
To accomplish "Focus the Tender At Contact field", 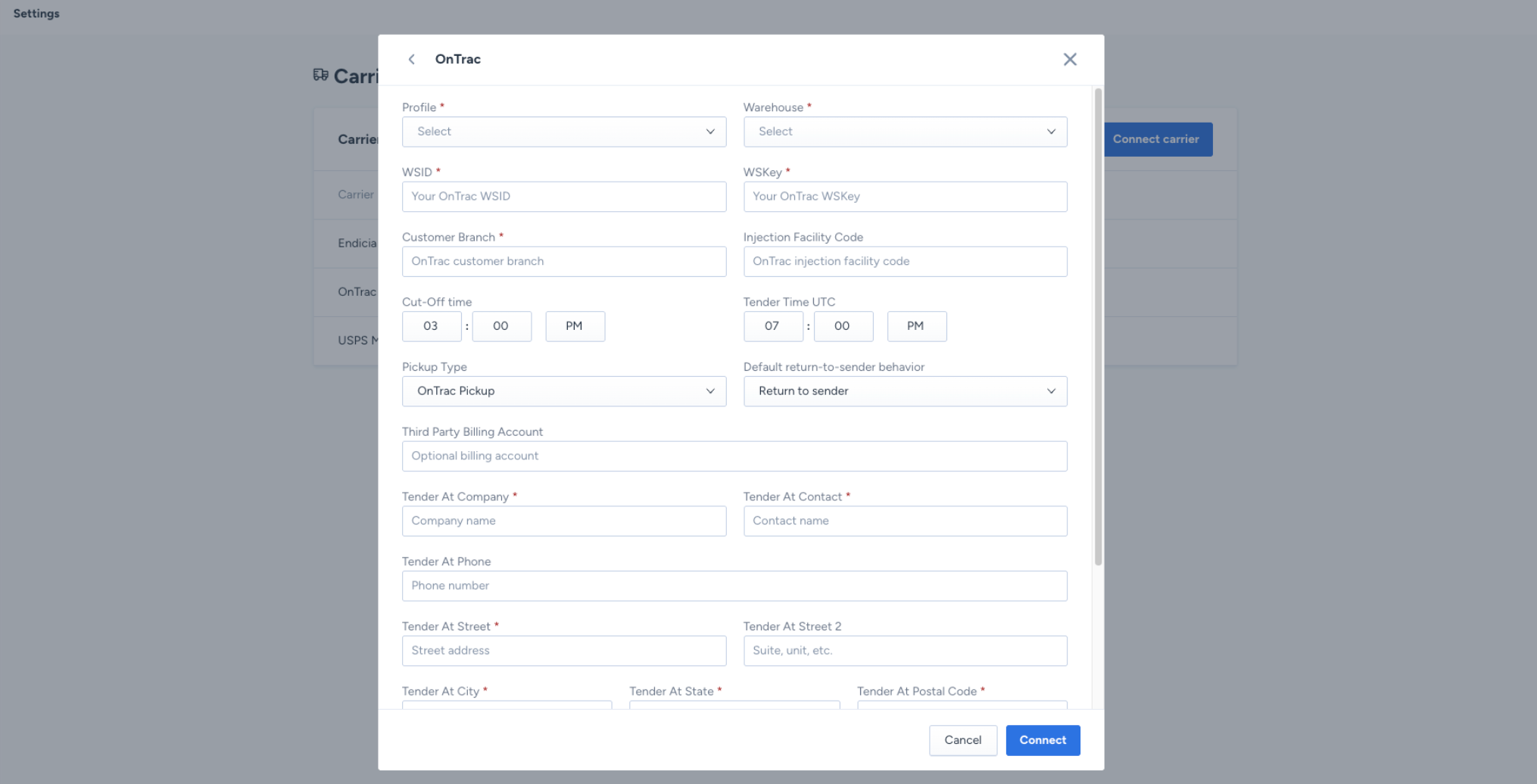I will [905, 521].
